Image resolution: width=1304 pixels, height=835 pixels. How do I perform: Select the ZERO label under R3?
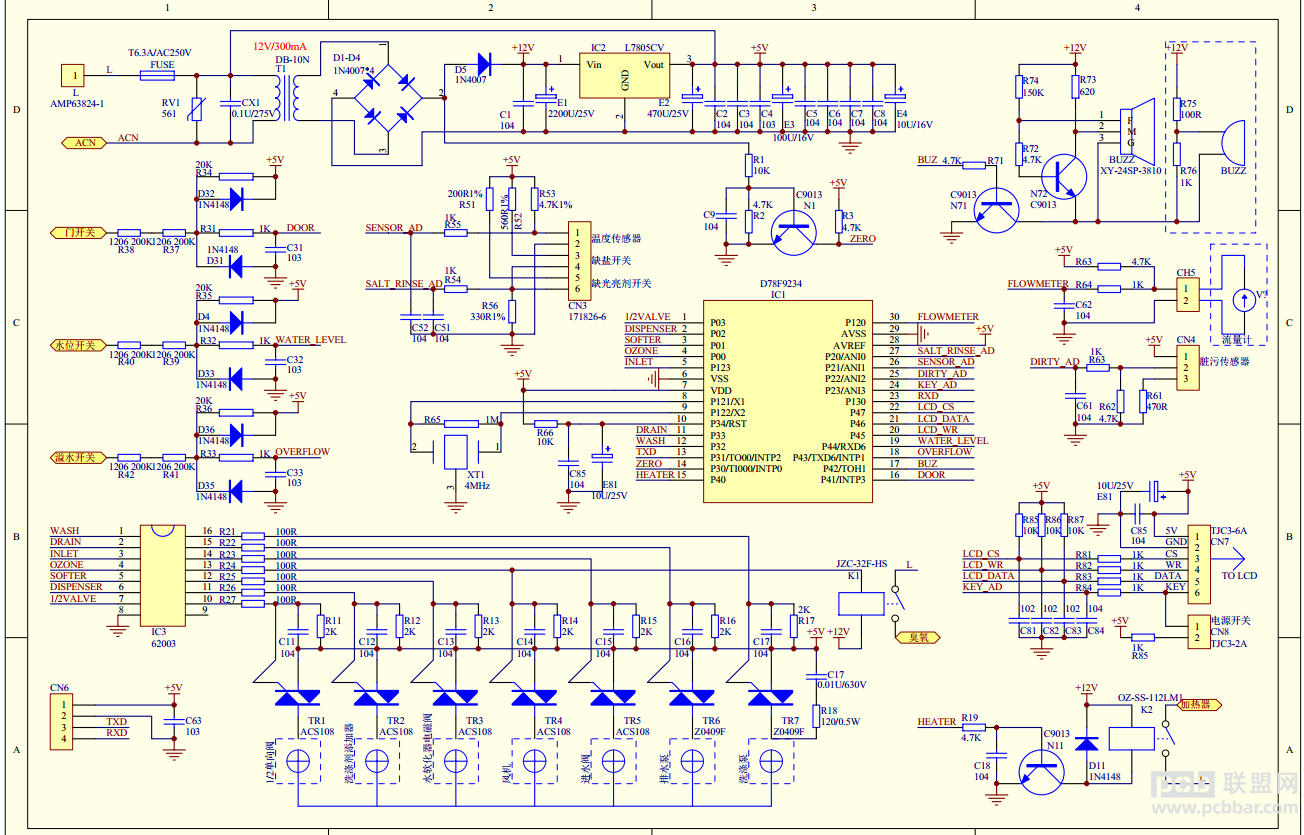click(862, 239)
